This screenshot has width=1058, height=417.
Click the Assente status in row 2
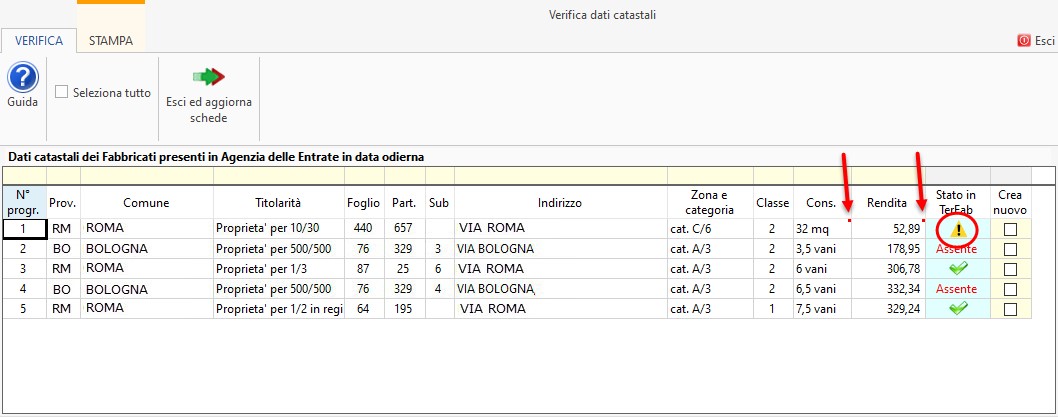pos(957,249)
